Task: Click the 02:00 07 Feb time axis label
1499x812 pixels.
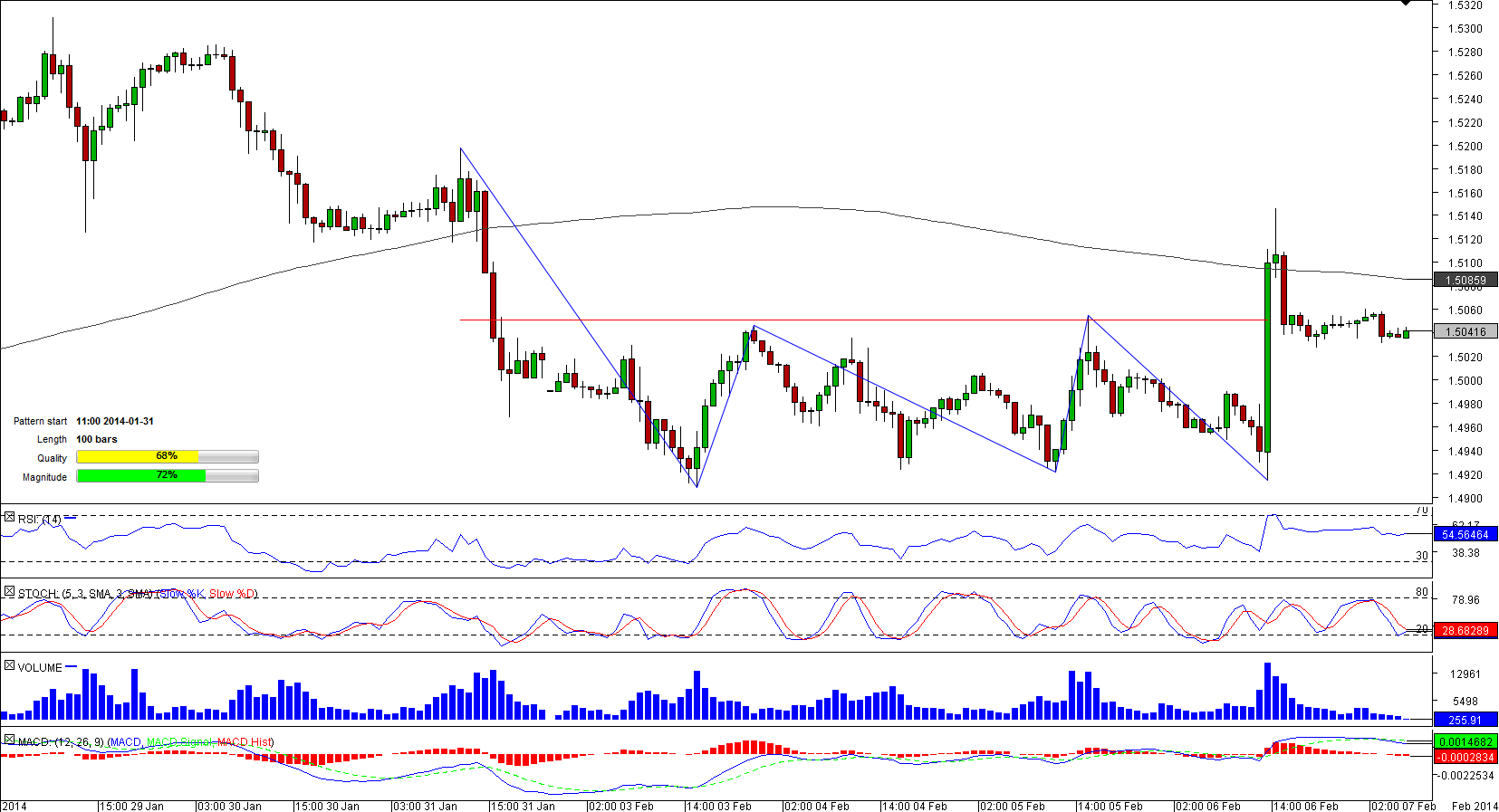Action: click(x=1404, y=807)
